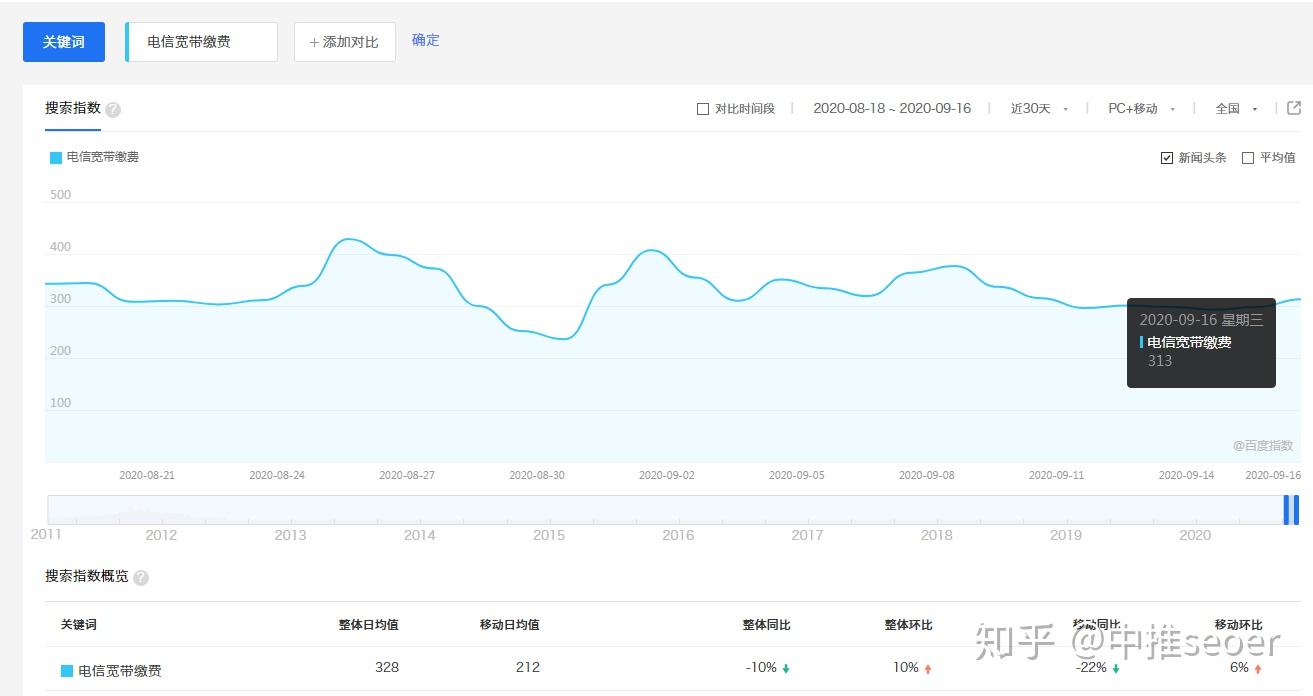The image size is (1313, 696).
Task: Click the help icon beside 搜索指数
Action: [x=113, y=110]
